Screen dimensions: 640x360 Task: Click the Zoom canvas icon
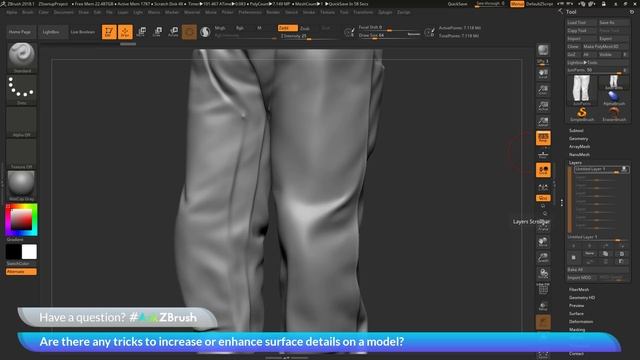pyautogui.click(x=543, y=90)
